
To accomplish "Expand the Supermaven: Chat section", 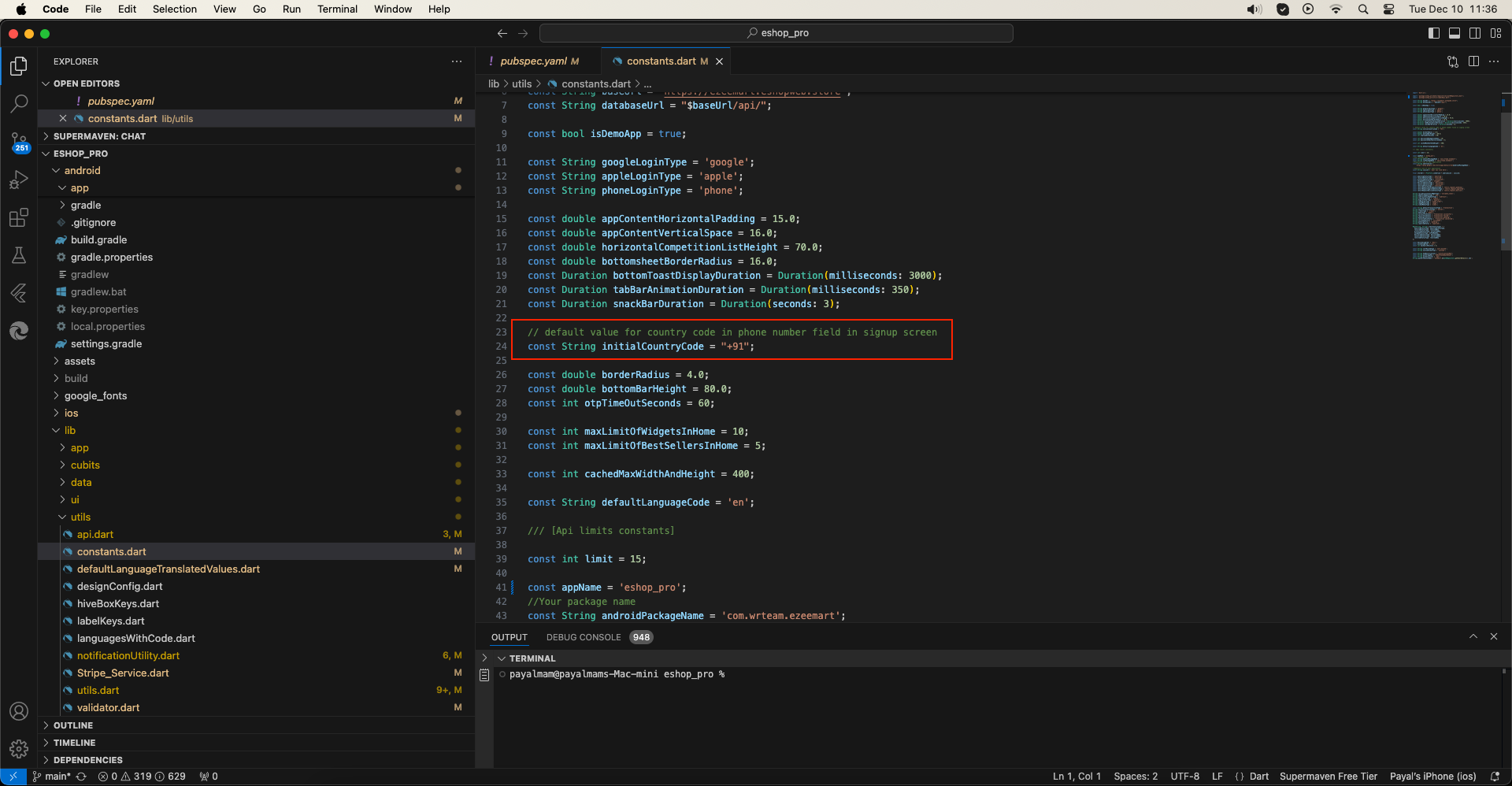I will pos(99,136).
